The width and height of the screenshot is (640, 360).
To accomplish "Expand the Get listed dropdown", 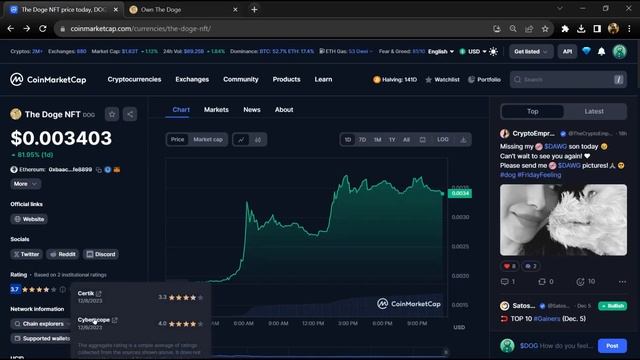I will click(x=531, y=52).
